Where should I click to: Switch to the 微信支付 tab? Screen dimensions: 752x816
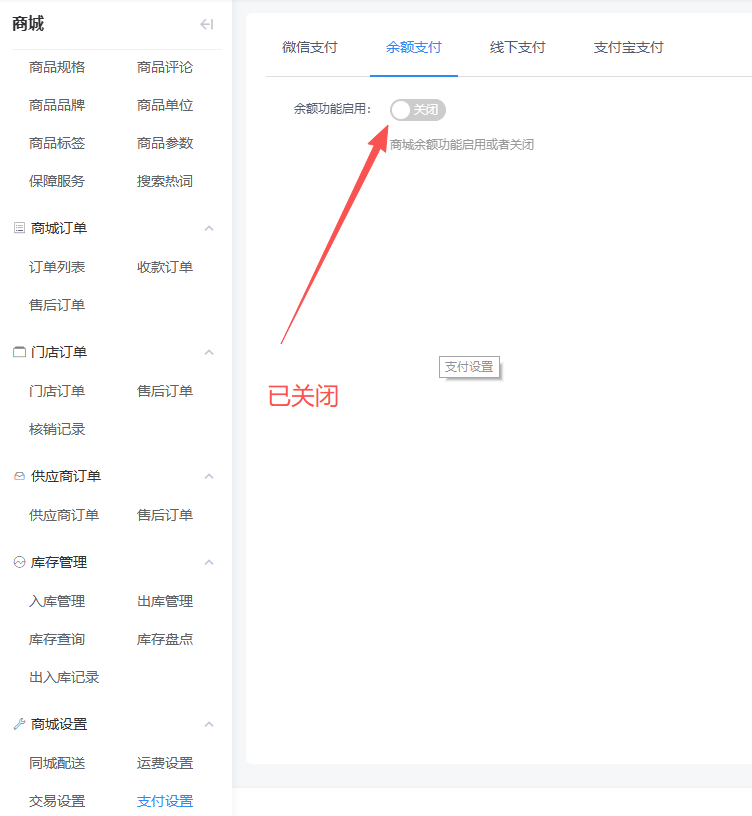[310, 47]
